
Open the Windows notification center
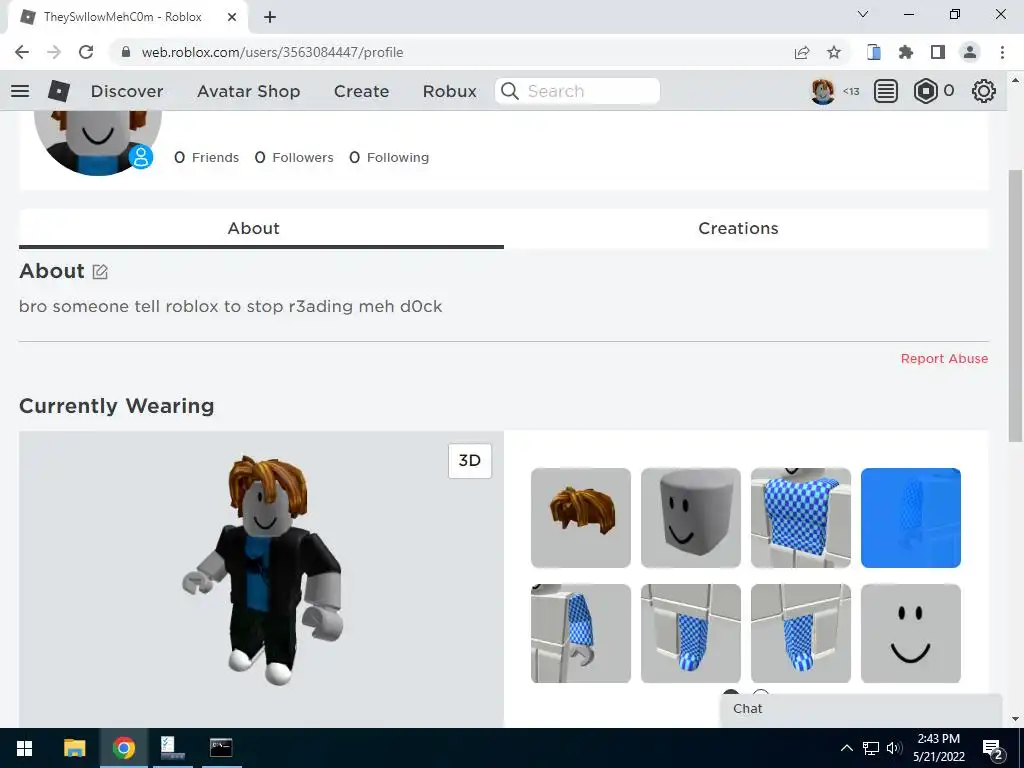[x=993, y=749]
